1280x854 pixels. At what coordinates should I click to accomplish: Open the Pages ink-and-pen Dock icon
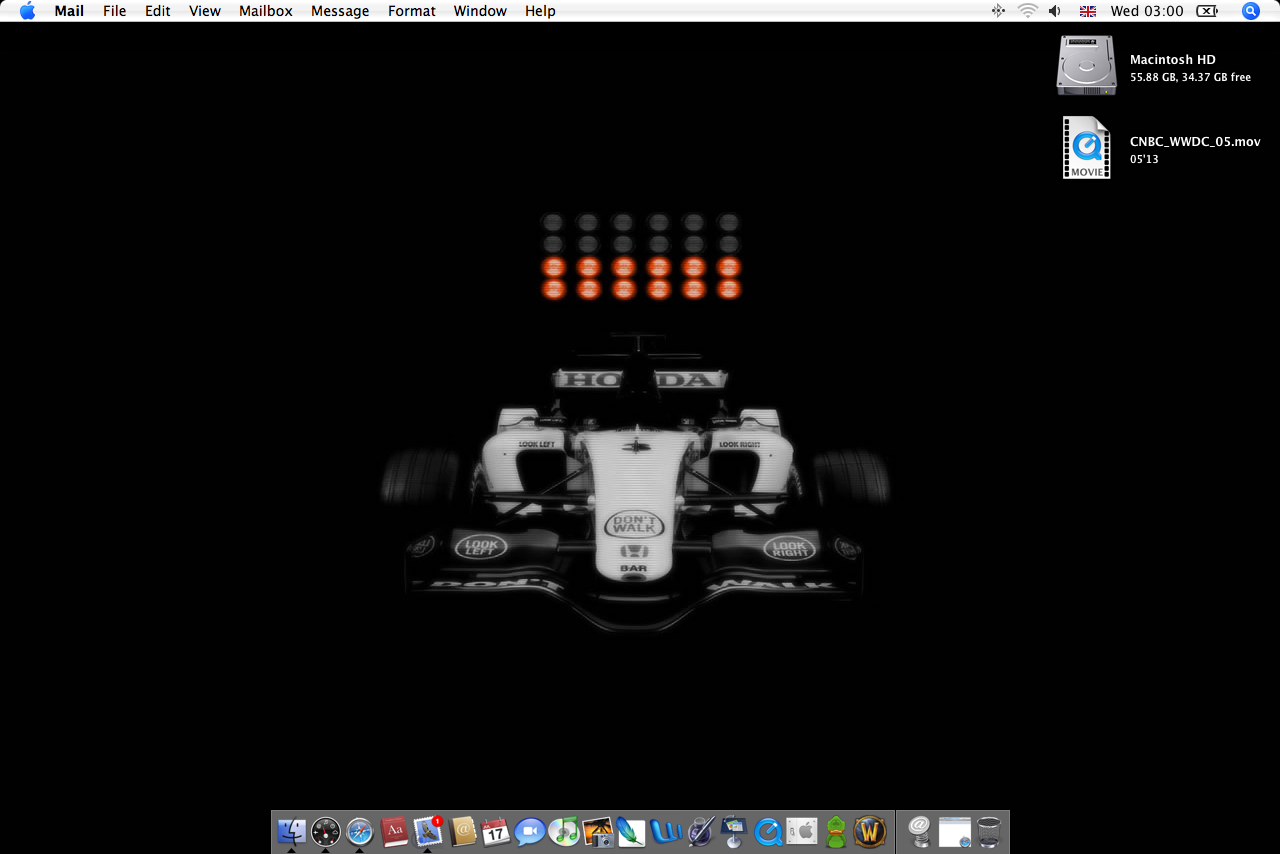[x=700, y=831]
